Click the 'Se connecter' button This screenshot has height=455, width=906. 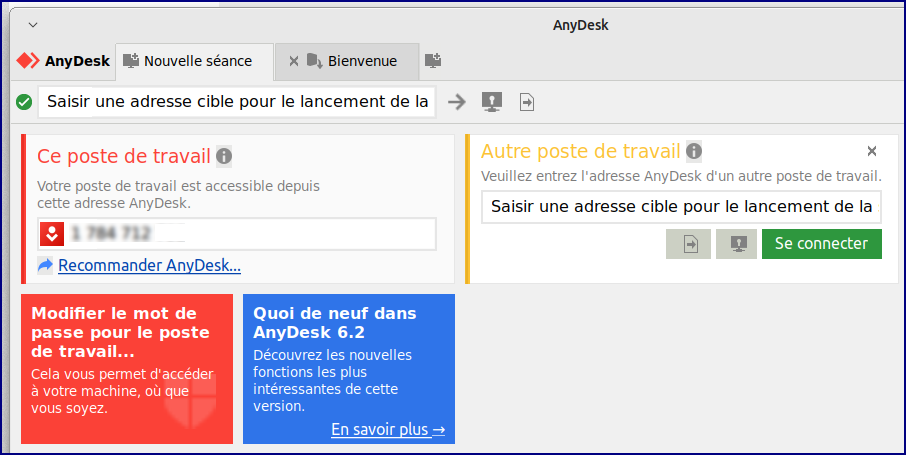pyautogui.click(x=821, y=244)
